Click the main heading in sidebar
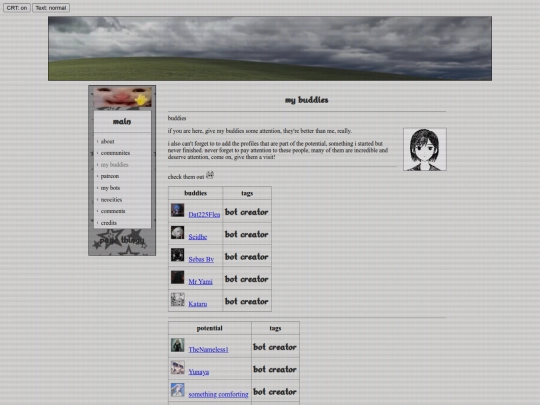Viewport: 540px width, 405px height. point(122,122)
